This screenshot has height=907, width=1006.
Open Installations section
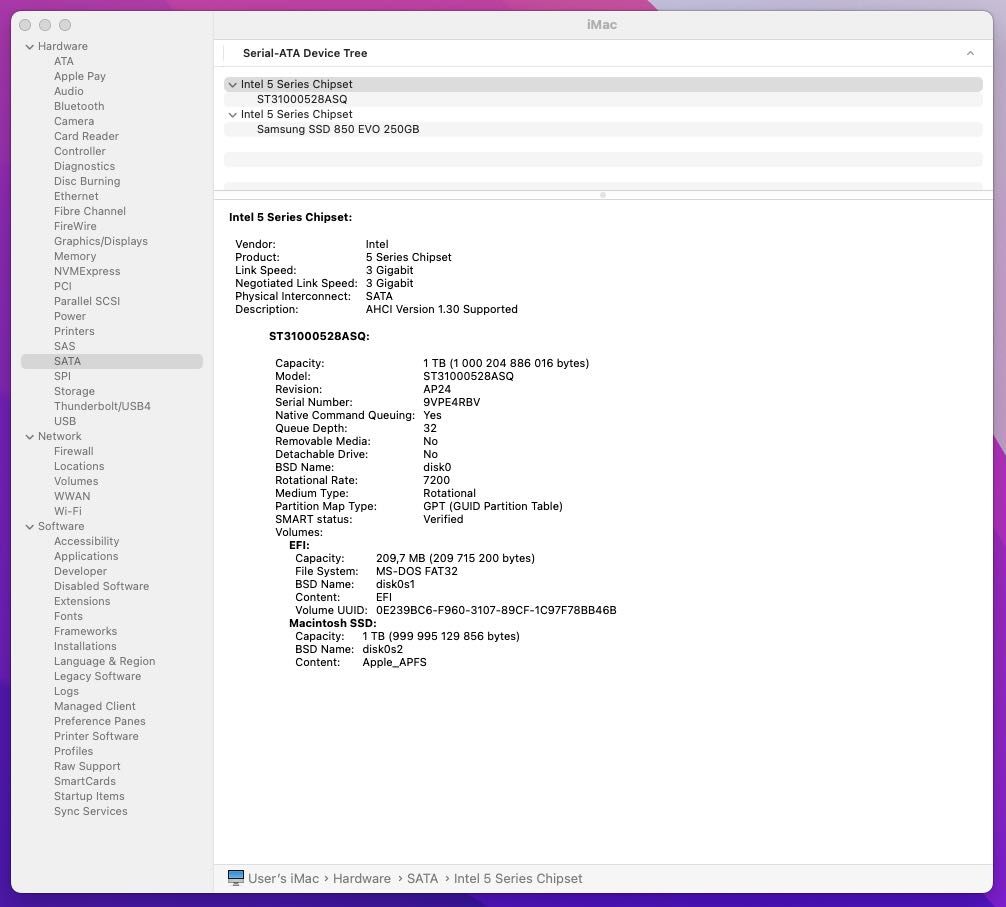click(85, 647)
